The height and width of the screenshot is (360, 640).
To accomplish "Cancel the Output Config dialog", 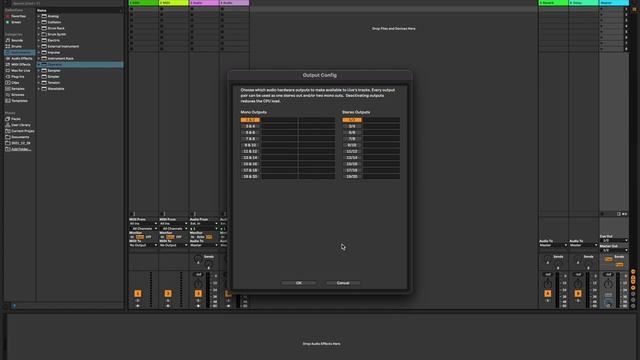I will tap(343, 283).
